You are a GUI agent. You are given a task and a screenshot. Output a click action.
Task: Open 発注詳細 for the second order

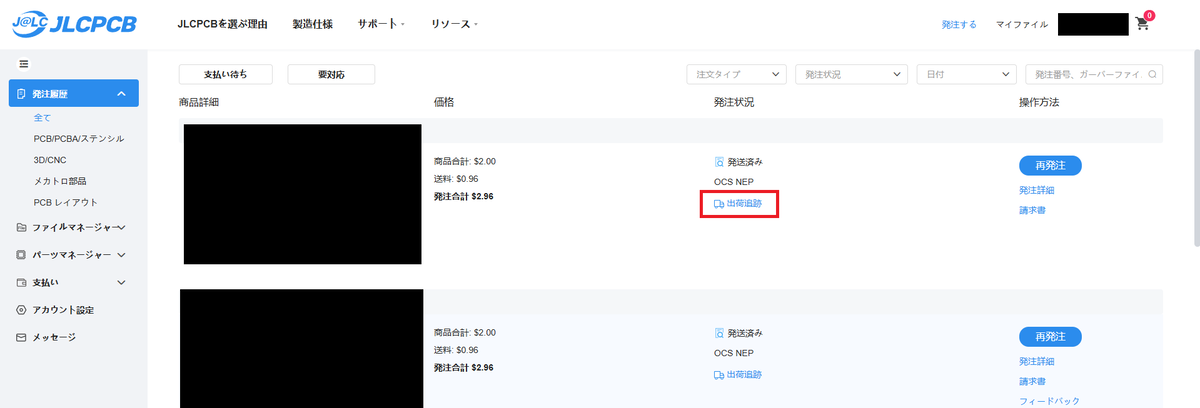(1036, 362)
